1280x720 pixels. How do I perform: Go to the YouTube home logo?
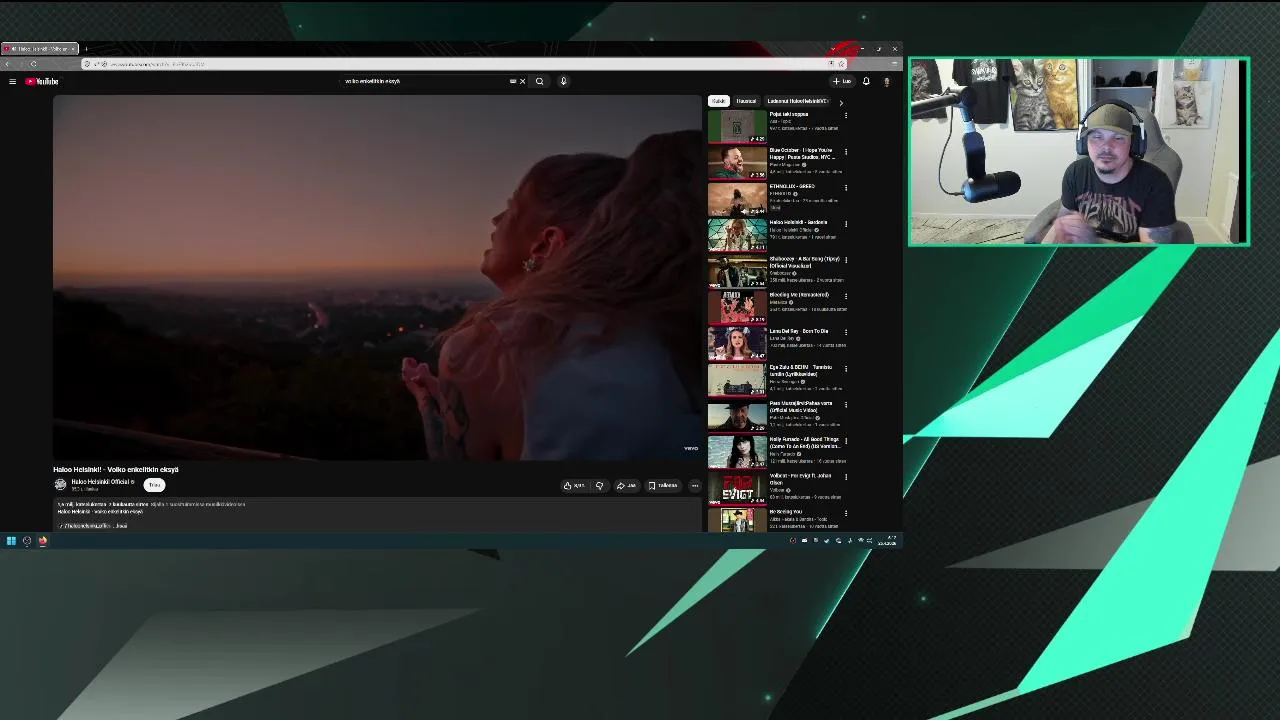click(42, 82)
